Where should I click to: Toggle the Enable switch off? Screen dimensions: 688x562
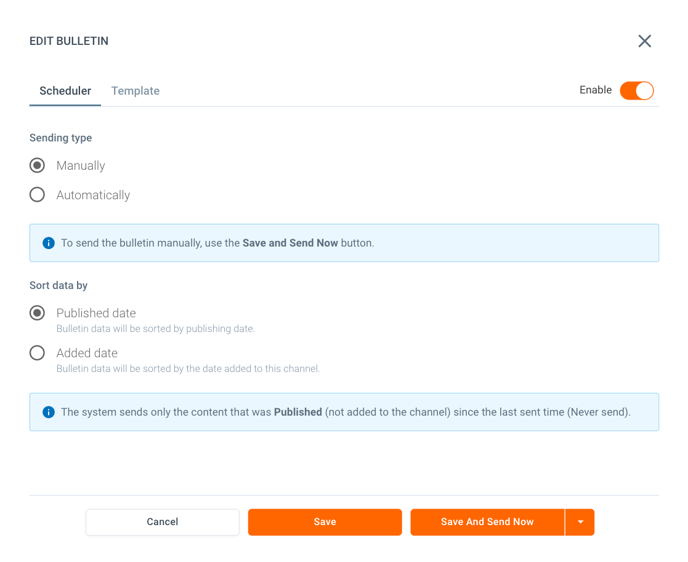pos(636,91)
